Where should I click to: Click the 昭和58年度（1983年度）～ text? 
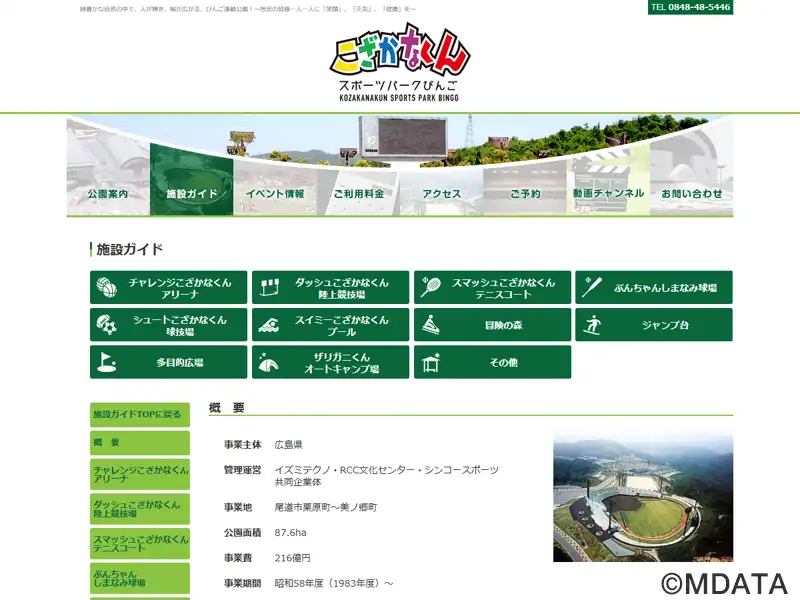click(334, 583)
